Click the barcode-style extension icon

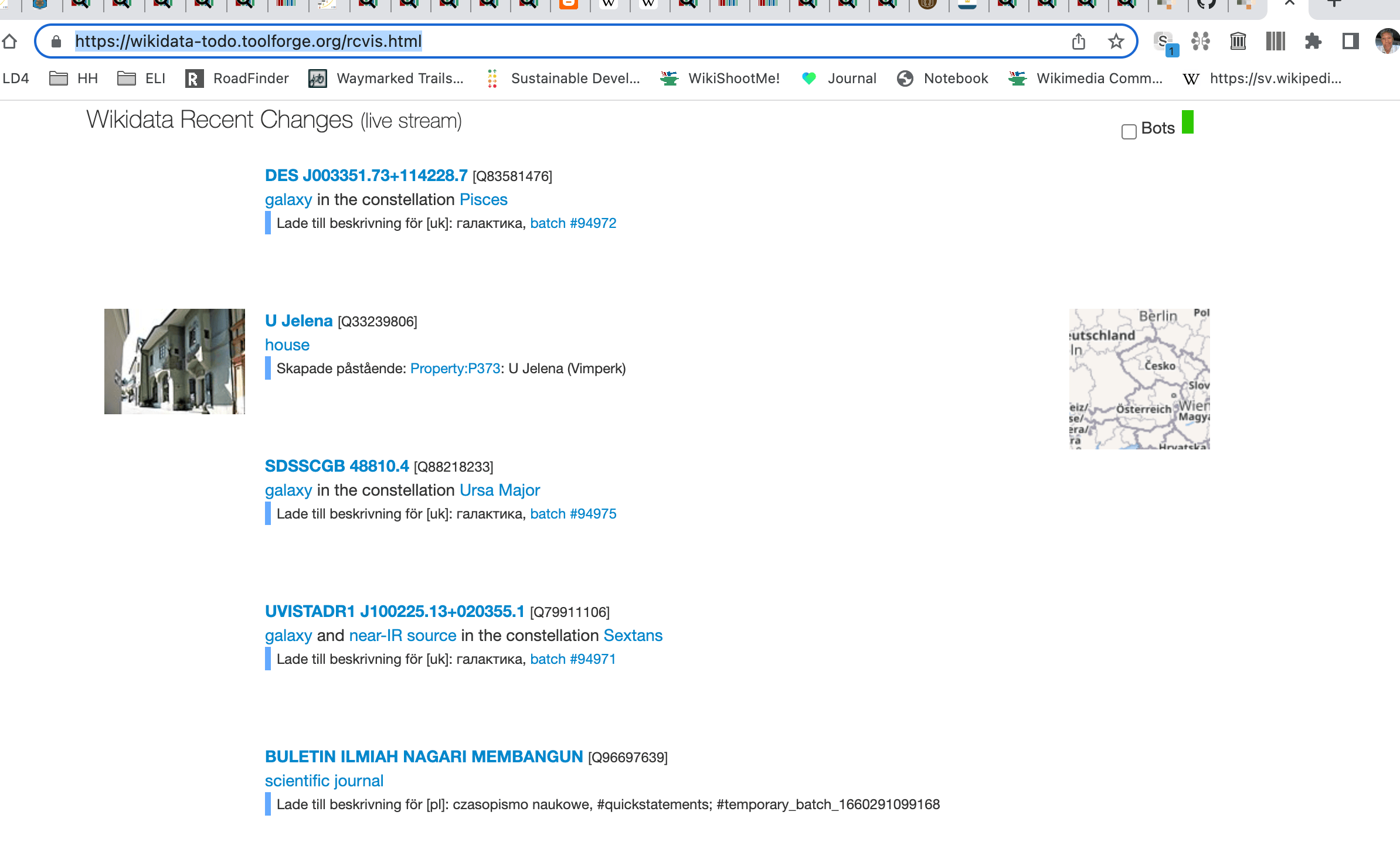click(x=1275, y=42)
